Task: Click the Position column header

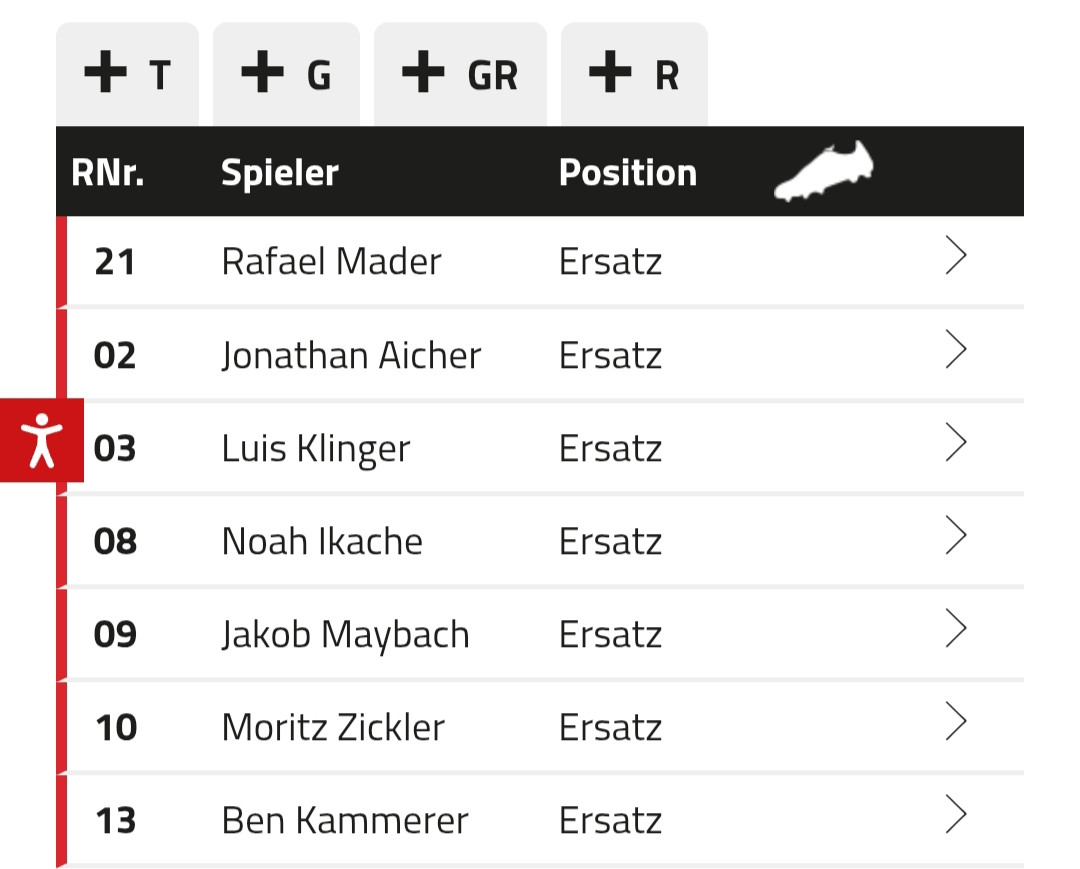Action: [628, 173]
